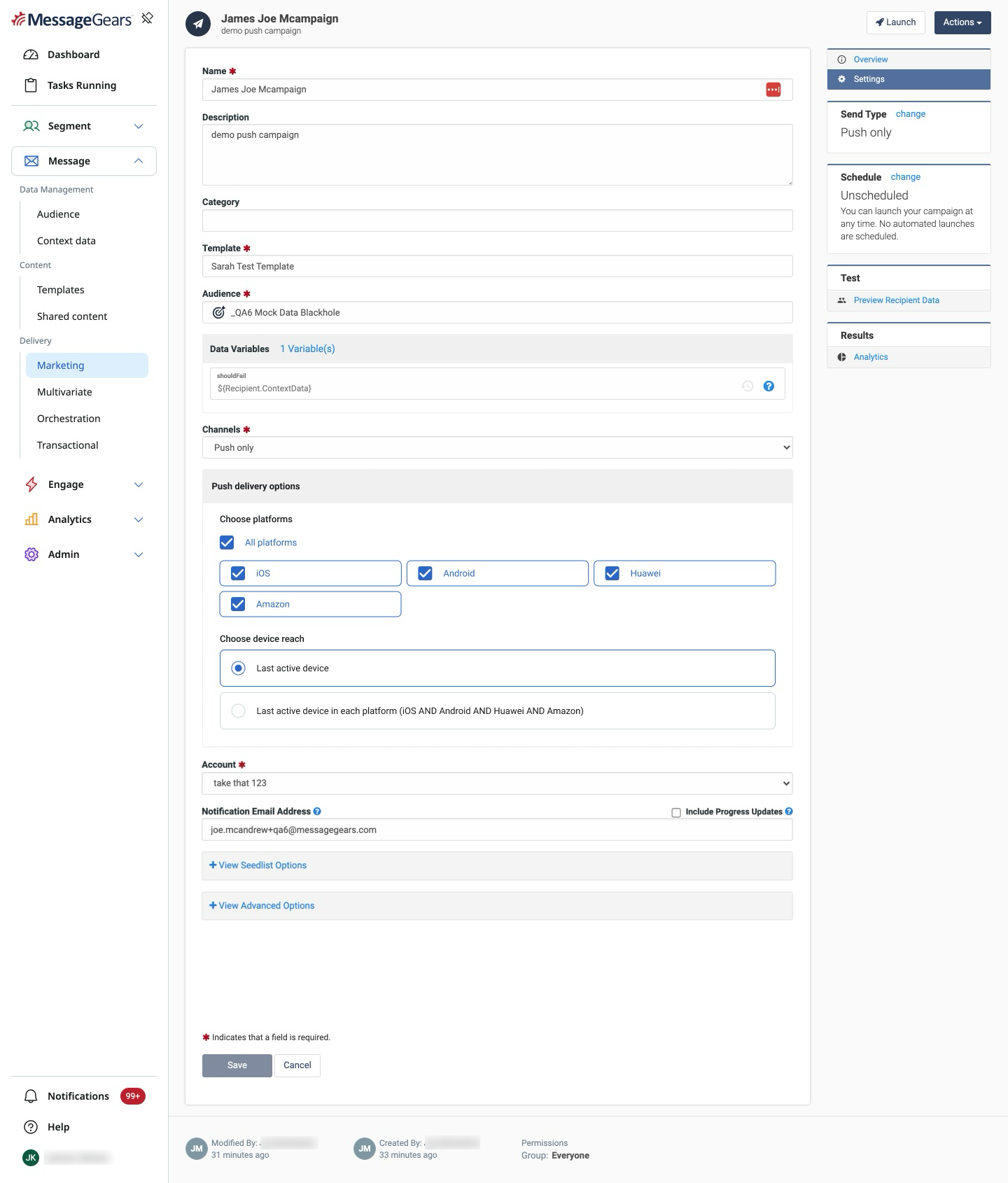The image size is (1008, 1183).
Task: Click the Help question mark icon
Action: pyautogui.click(x=31, y=1127)
